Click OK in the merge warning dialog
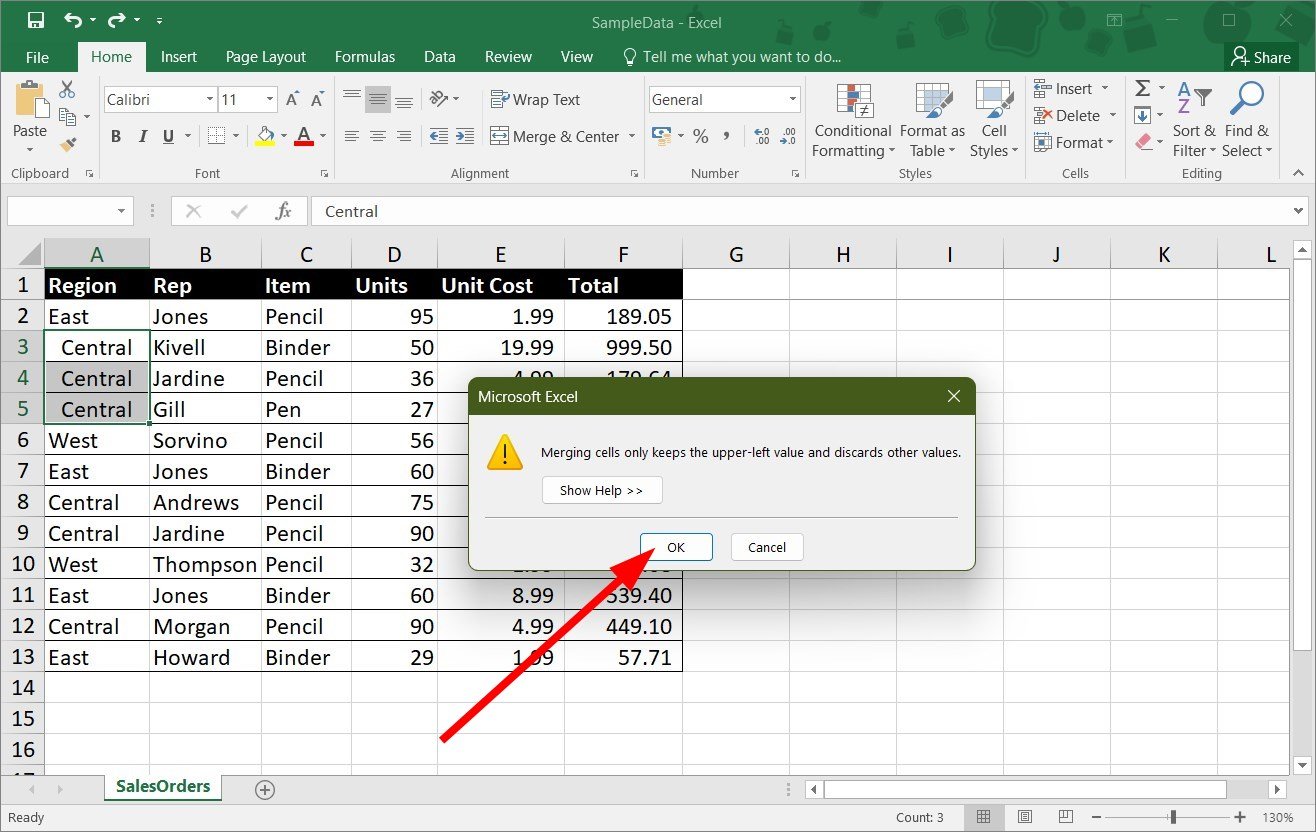The image size is (1316, 832). coord(676,547)
